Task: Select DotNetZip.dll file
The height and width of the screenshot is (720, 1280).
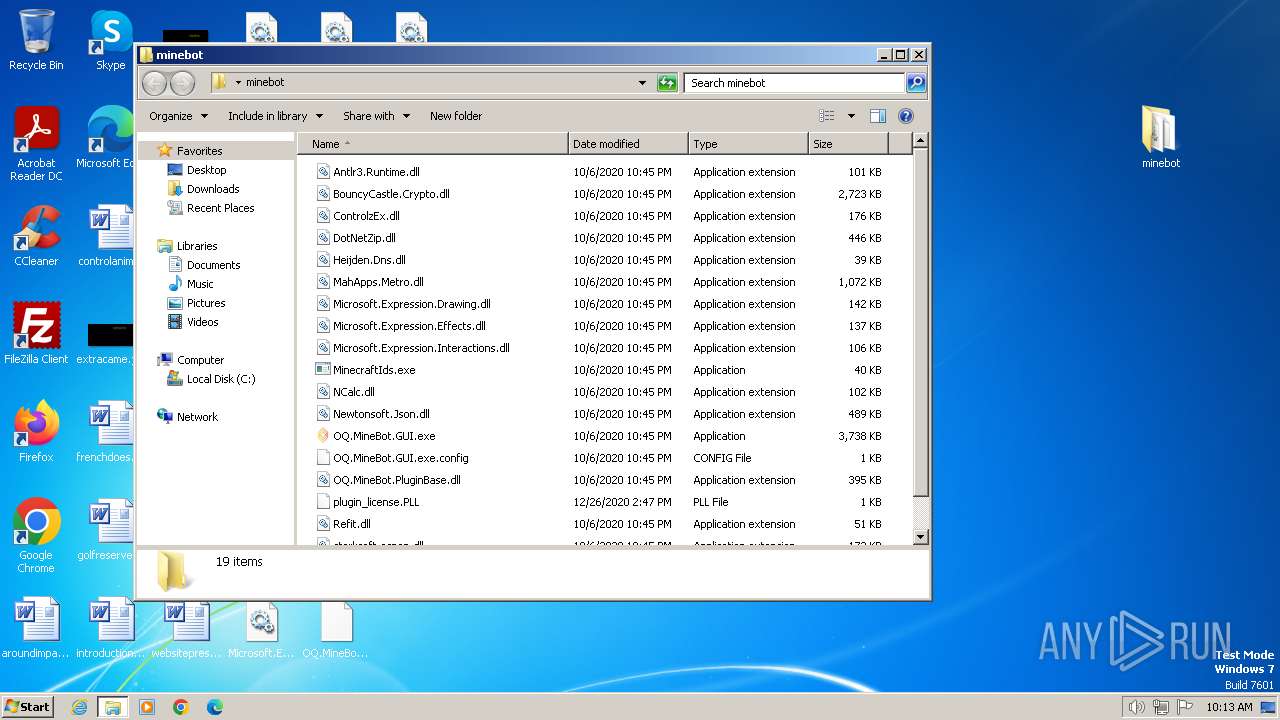Action: point(364,238)
